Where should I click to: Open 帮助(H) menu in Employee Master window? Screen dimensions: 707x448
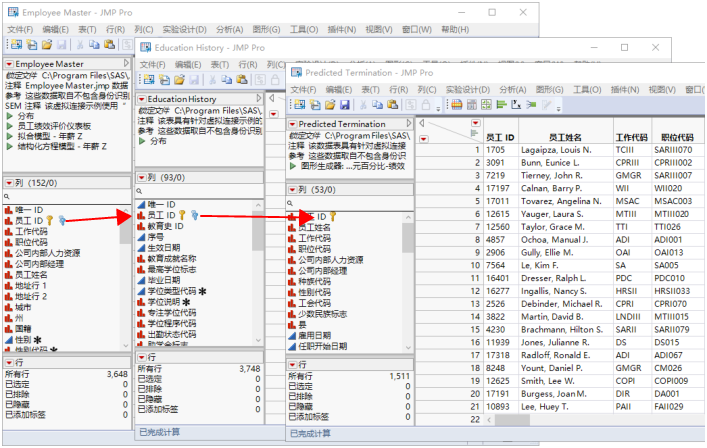(455, 29)
